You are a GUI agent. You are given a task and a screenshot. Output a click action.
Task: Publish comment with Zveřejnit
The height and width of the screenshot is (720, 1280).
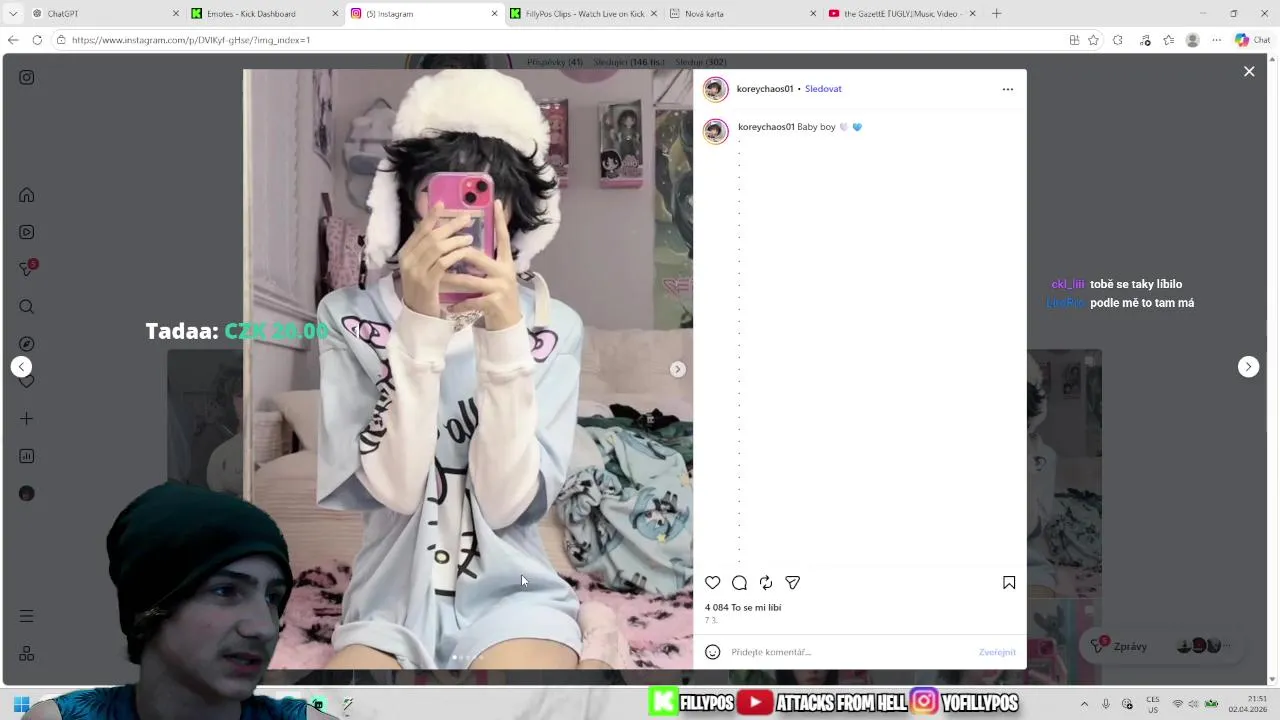coord(997,652)
